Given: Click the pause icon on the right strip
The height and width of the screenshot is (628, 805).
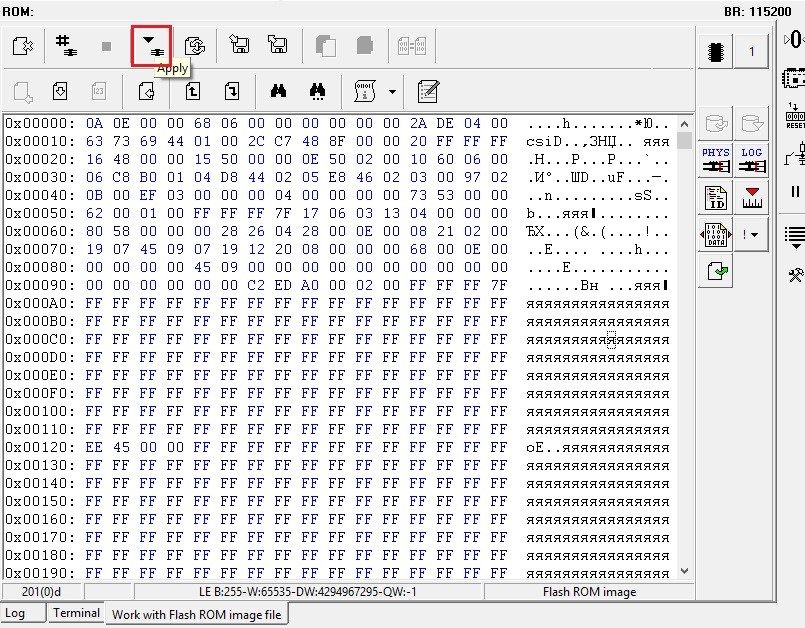Looking at the screenshot, I should 795,192.
